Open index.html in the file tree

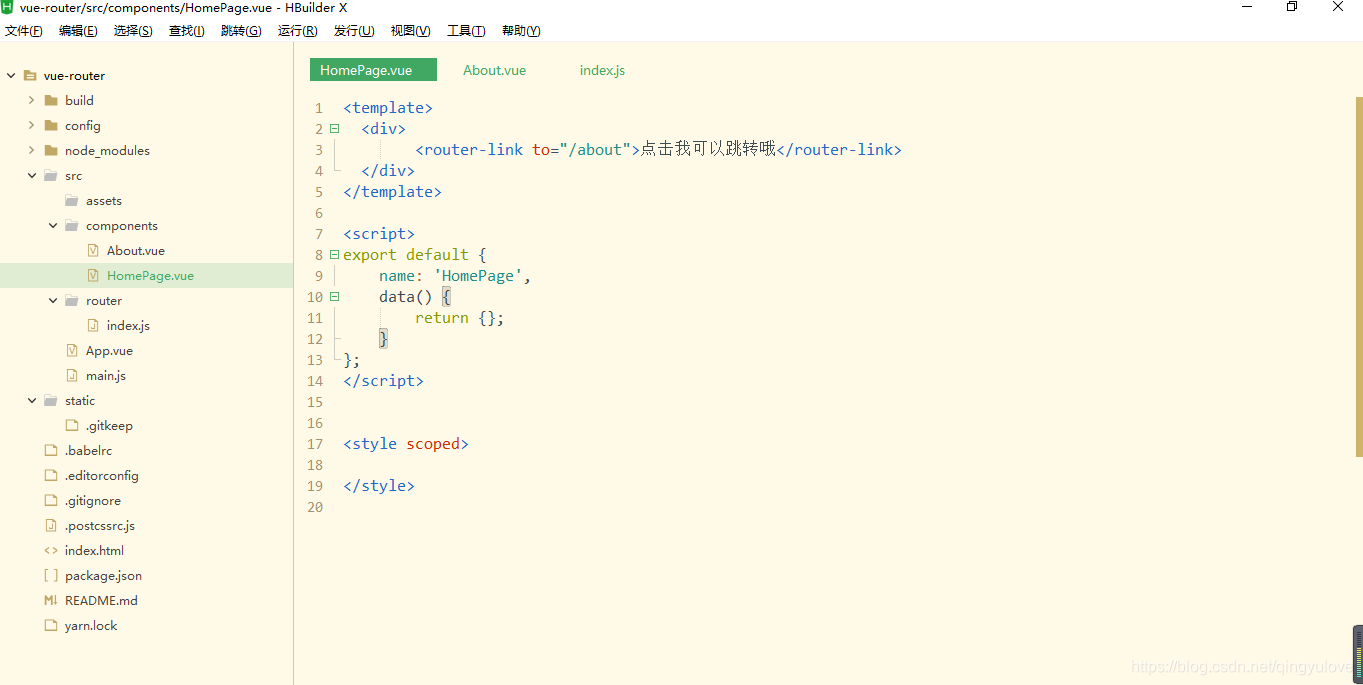(94, 550)
